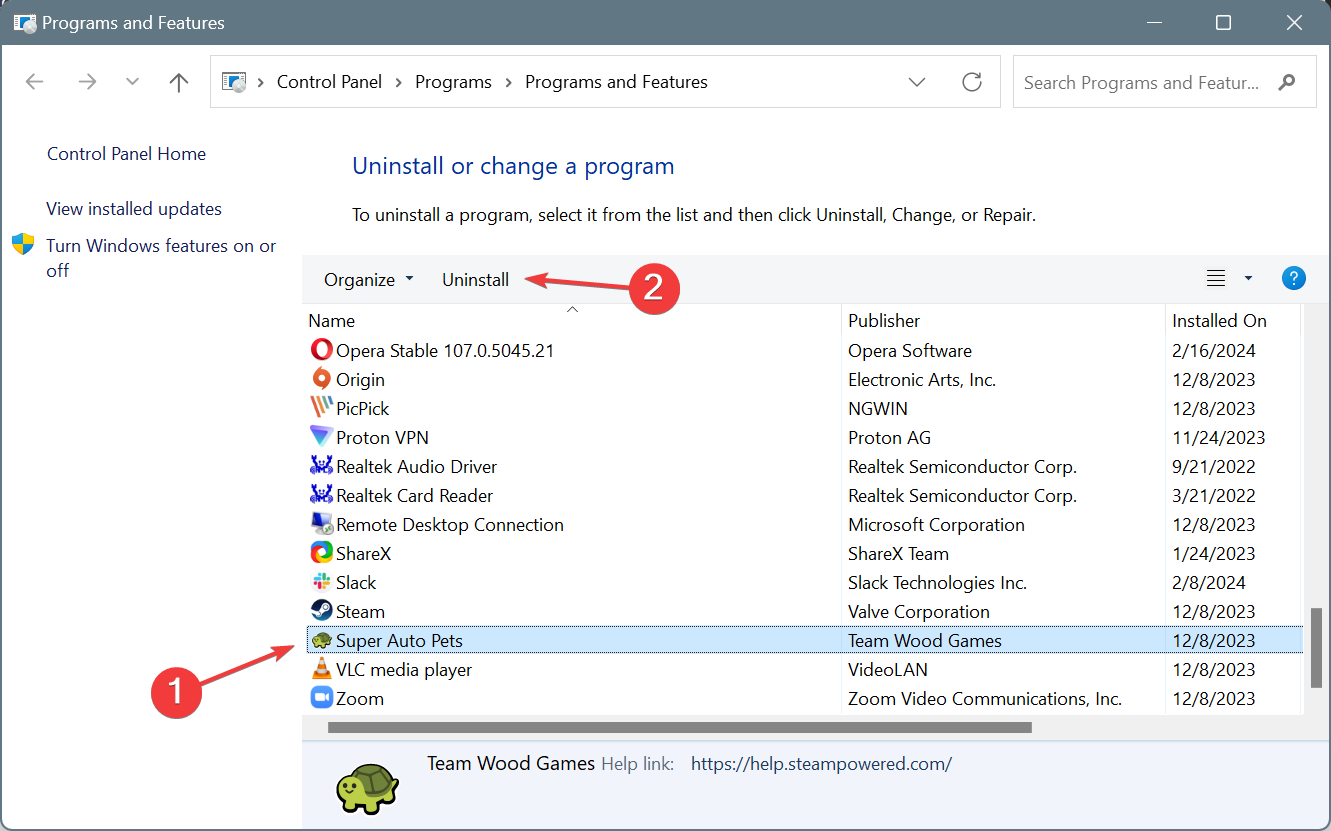Navigate to Control Panel from the breadcrumb
Image resolution: width=1331 pixels, height=831 pixels.
329,82
